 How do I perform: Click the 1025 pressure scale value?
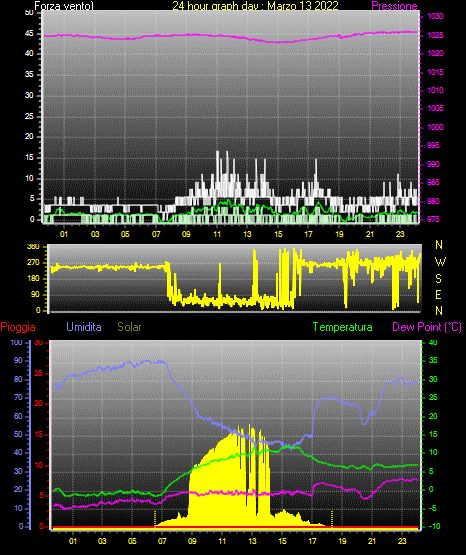tap(435, 35)
